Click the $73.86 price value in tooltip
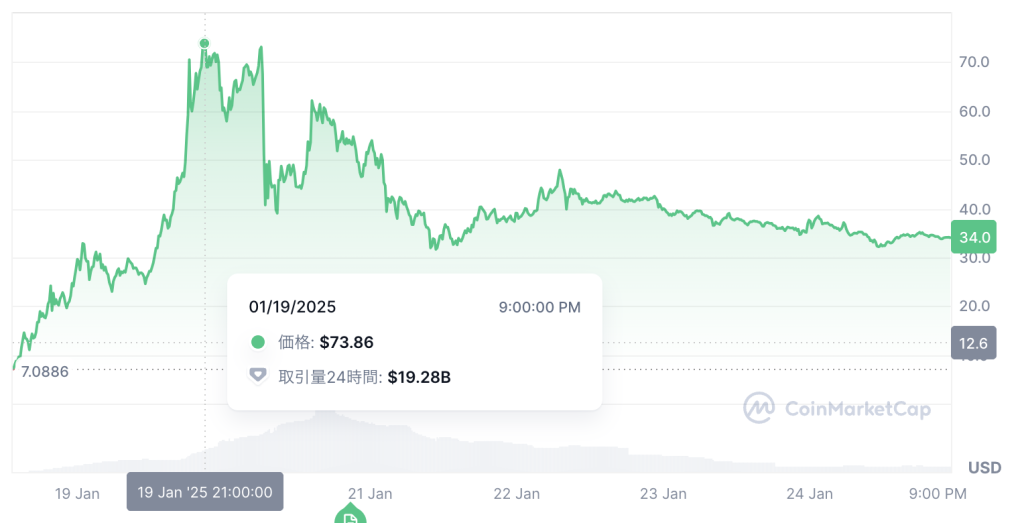 346,342
